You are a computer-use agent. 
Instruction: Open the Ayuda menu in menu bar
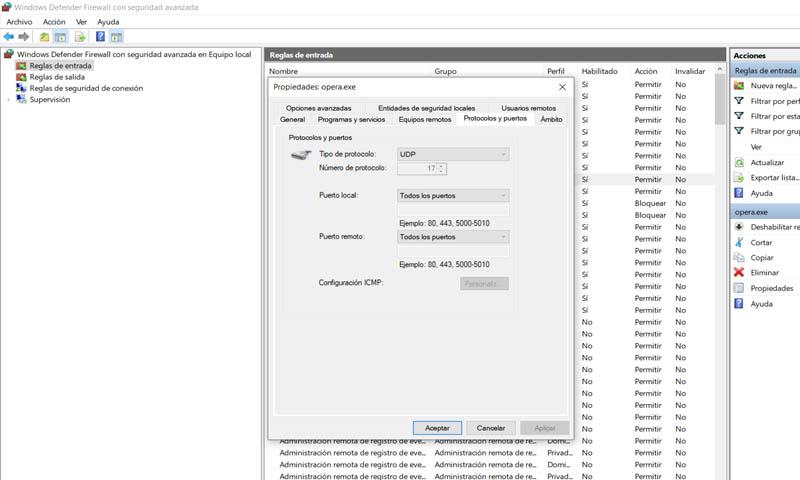108,22
